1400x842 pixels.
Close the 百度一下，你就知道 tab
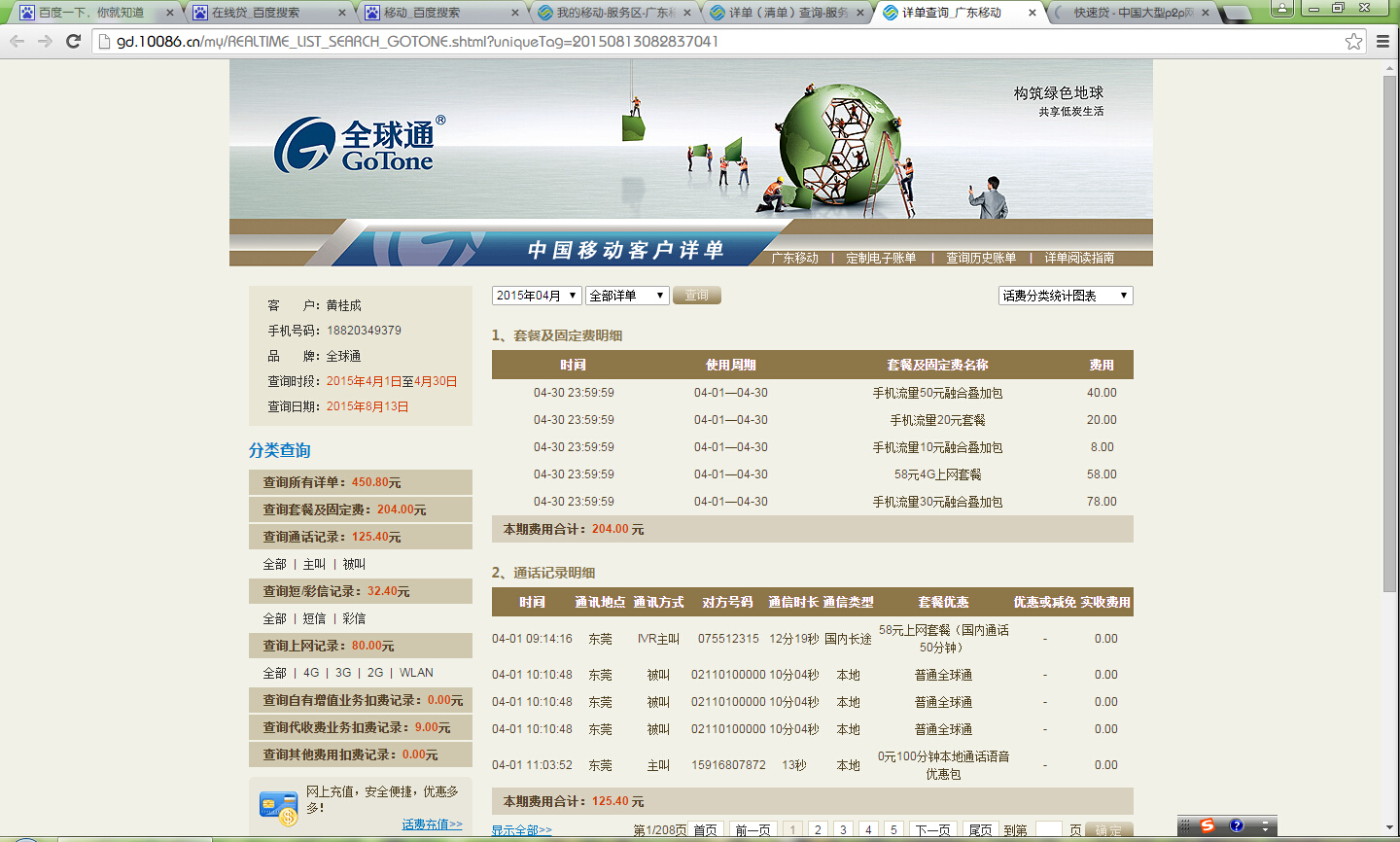click(x=170, y=13)
